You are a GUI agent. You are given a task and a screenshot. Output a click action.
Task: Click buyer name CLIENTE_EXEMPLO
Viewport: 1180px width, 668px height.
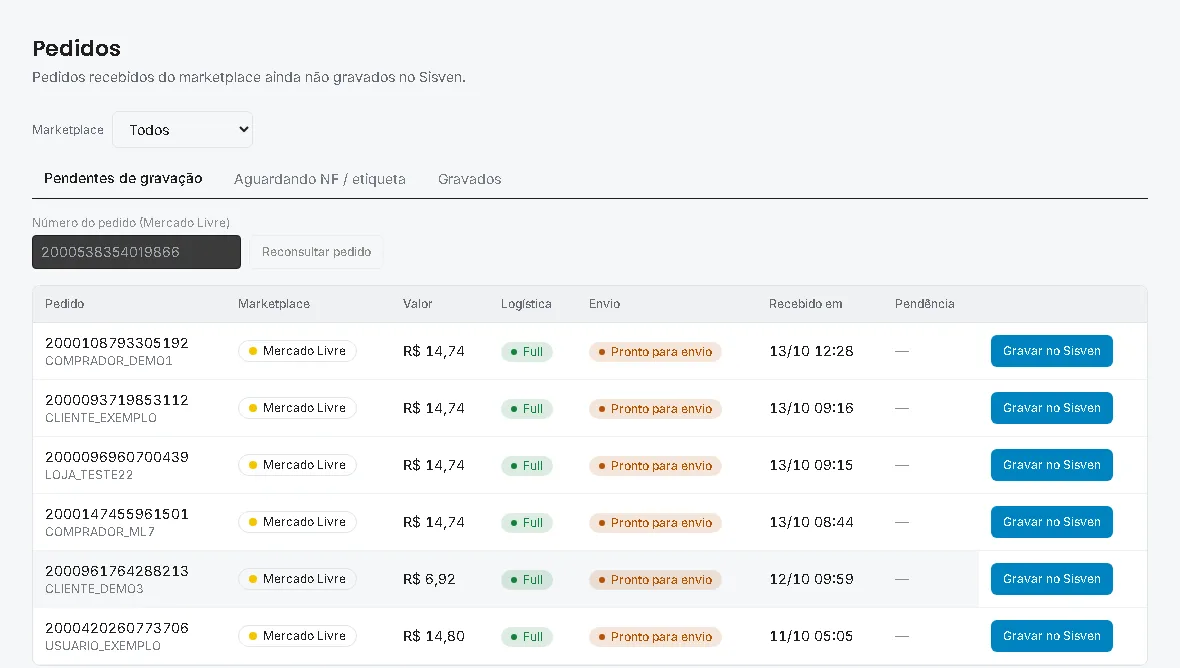(101, 418)
